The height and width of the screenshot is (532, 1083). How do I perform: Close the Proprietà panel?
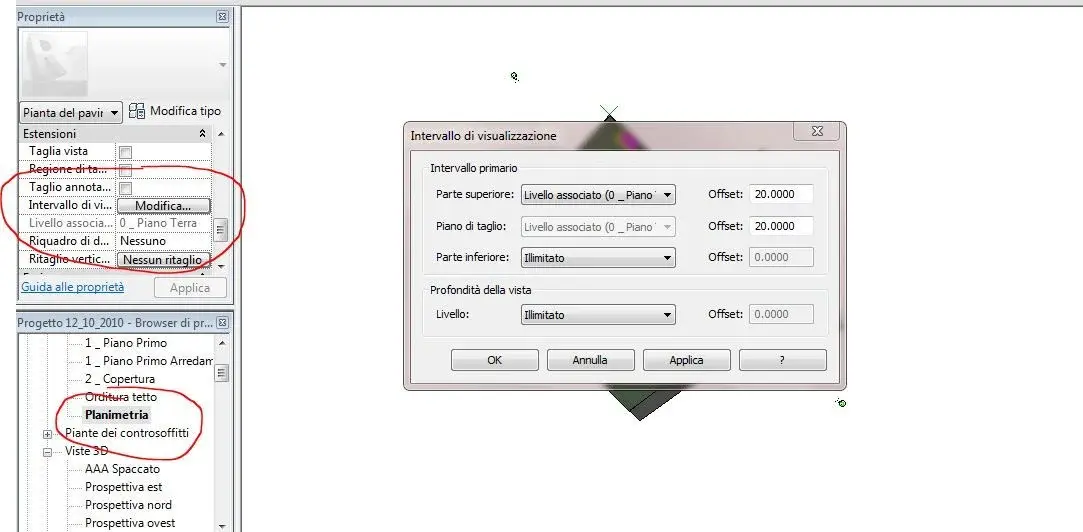222,17
